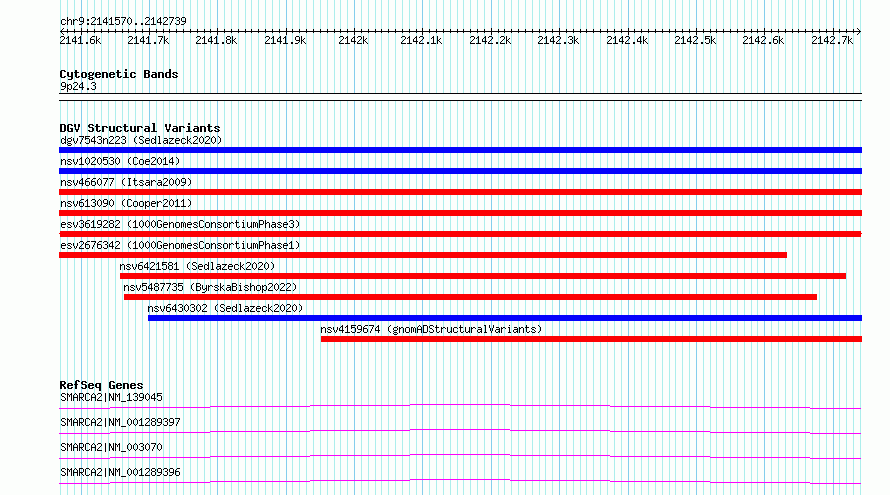890x495 pixels.
Task: Select the 2141.7k ruler position label
Action: 148,40
